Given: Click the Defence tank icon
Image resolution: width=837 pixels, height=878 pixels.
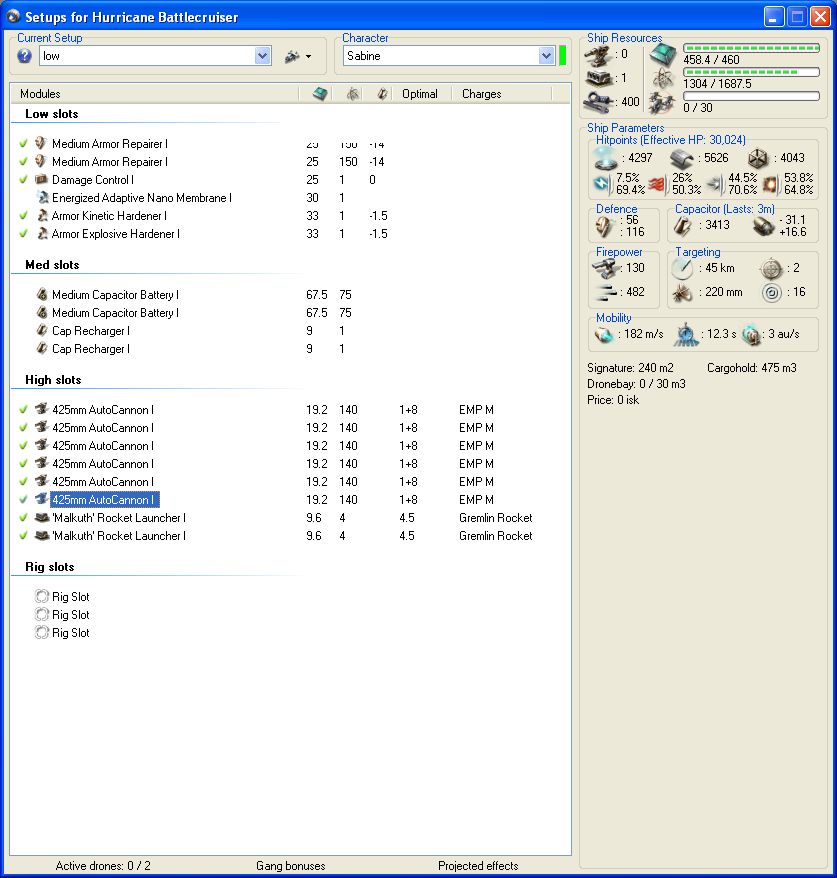Looking at the screenshot, I should click(x=605, y=226).
